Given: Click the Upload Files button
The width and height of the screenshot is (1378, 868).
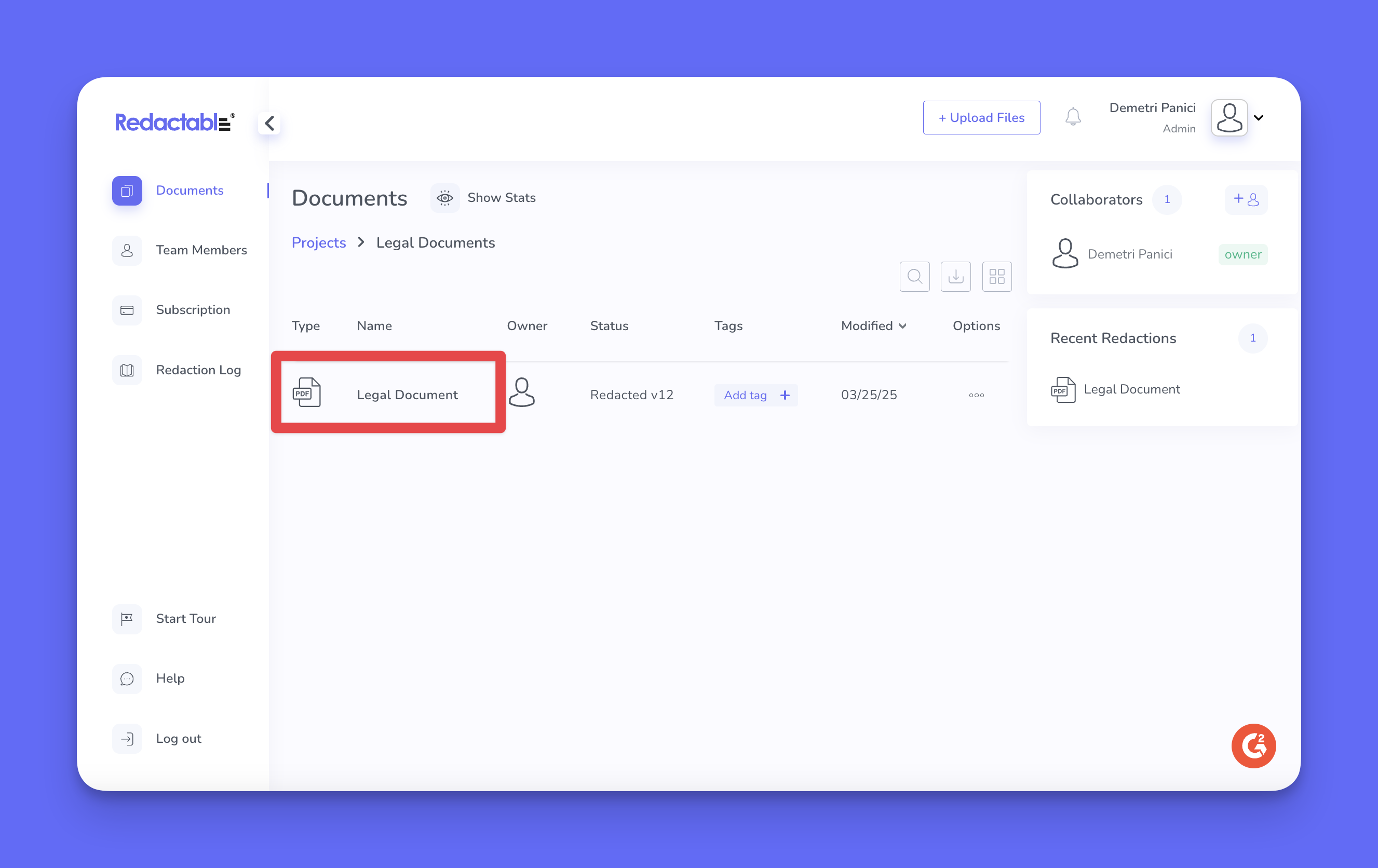Looking at the screenshot, I should coord(981,118).
